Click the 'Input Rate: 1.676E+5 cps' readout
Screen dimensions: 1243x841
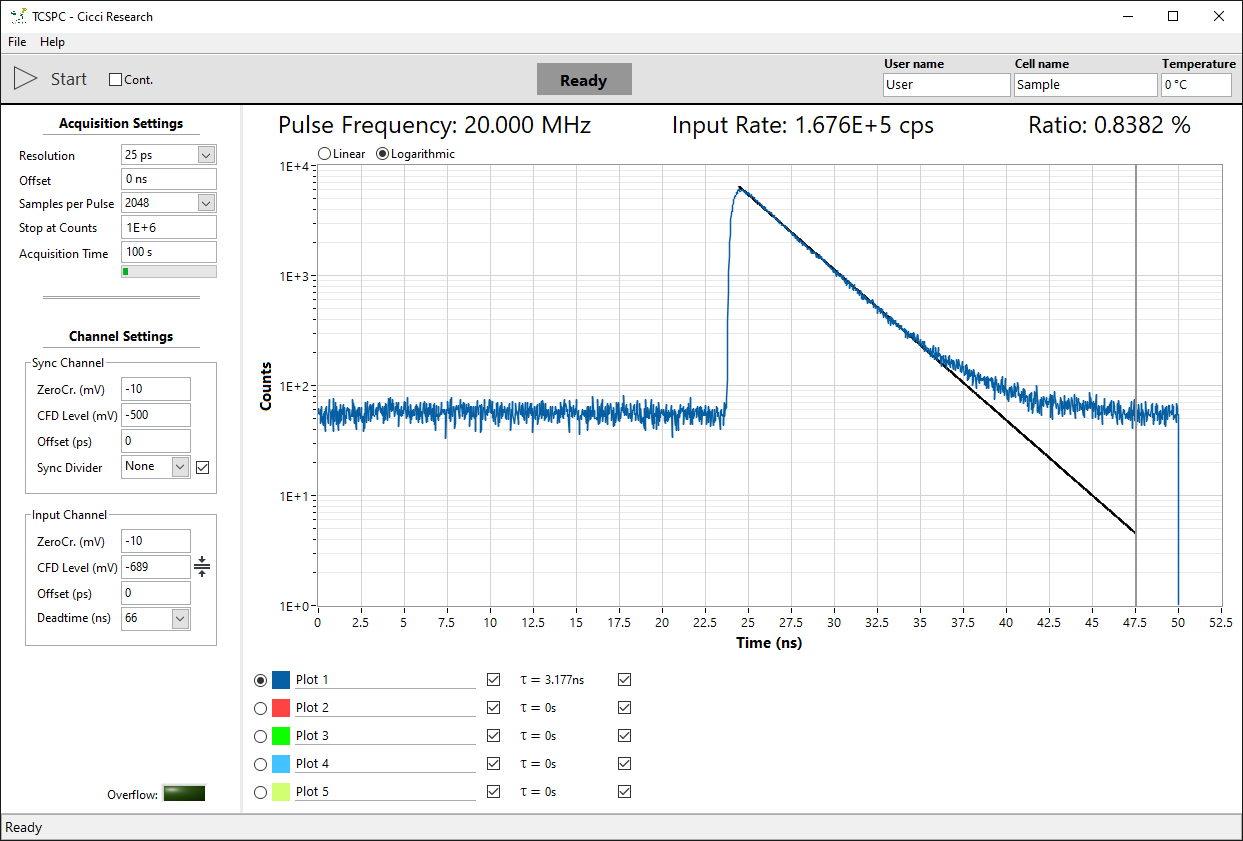coord(803,125)
